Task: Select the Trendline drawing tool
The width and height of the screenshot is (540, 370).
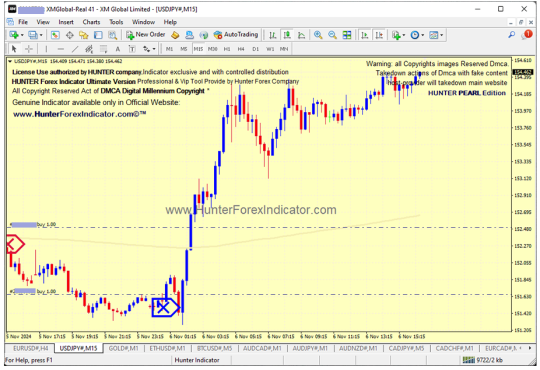Action: 75,49
